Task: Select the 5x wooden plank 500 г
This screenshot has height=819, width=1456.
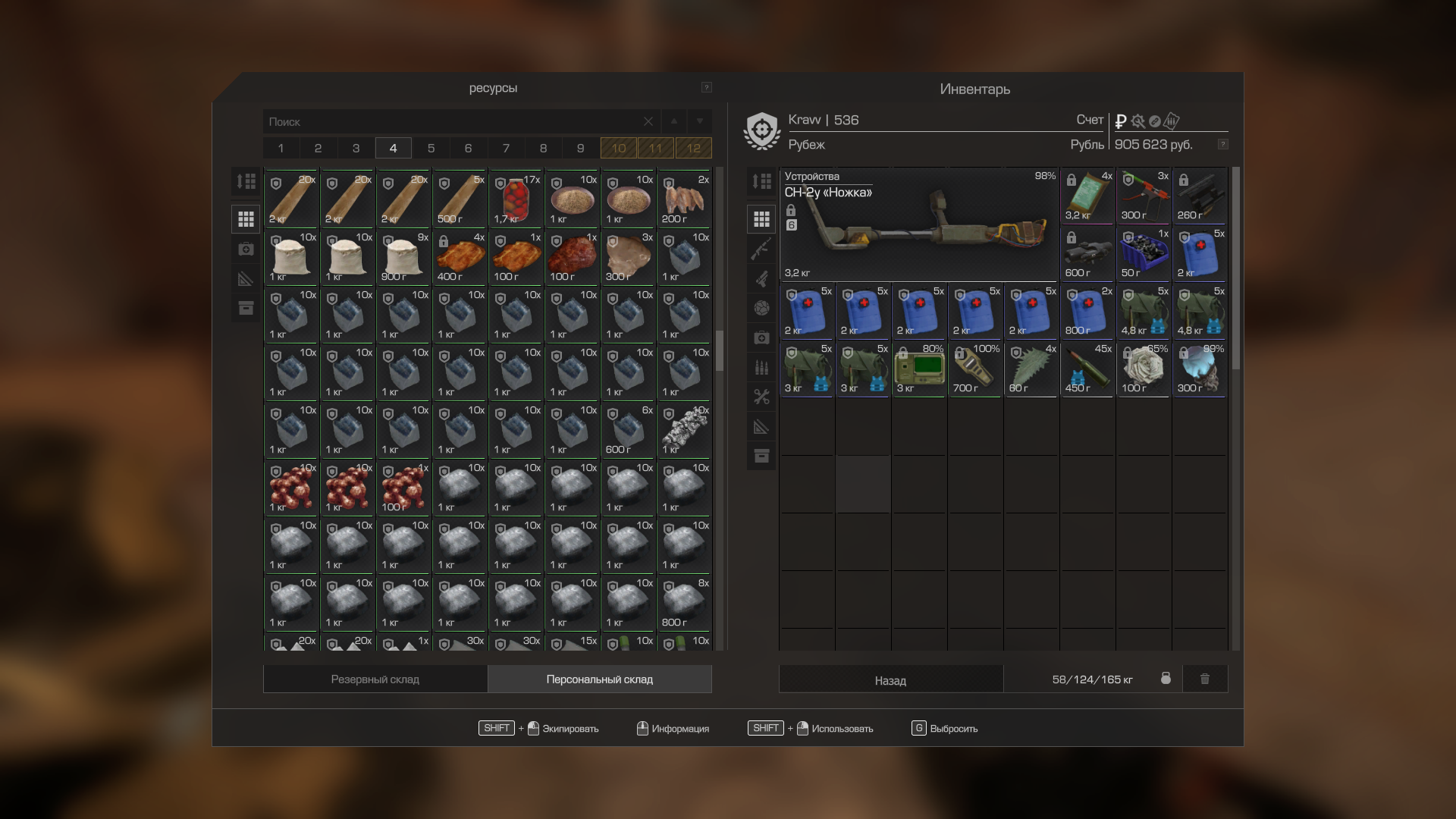Action: (x=460, y=199)
